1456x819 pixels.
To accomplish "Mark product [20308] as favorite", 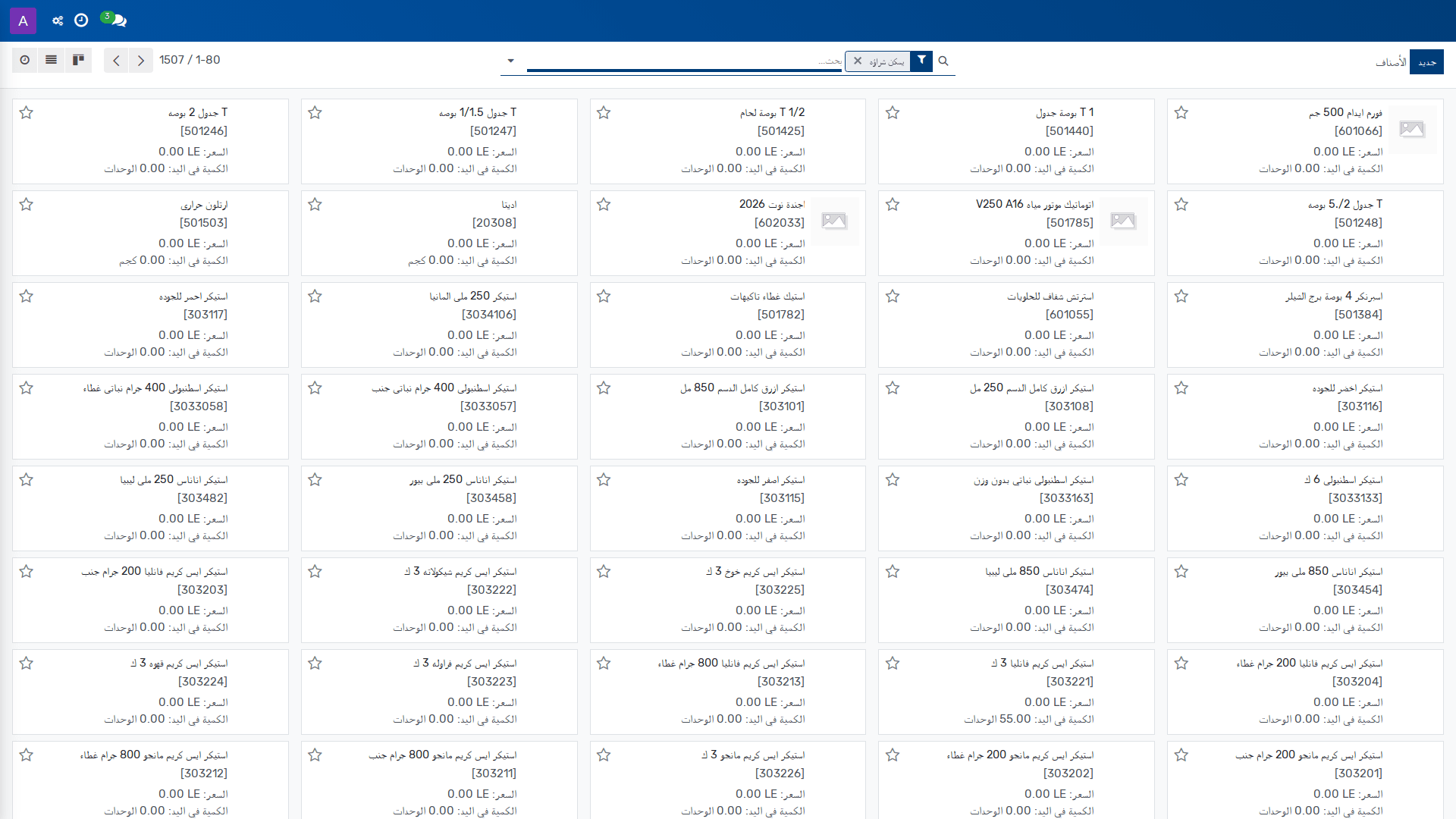I will 315,205.
